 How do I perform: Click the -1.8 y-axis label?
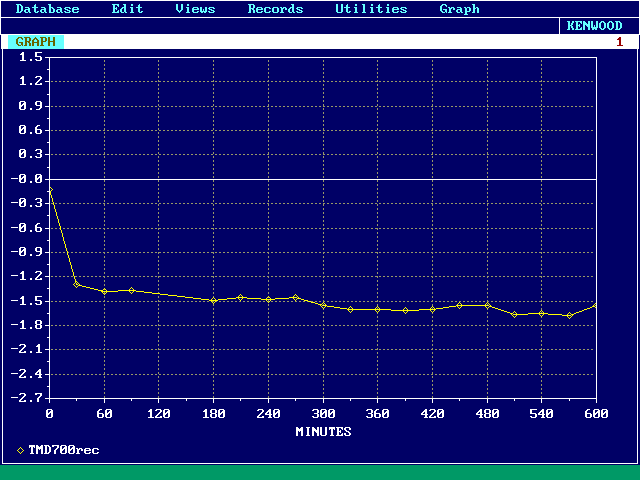(x=27, y=325)
